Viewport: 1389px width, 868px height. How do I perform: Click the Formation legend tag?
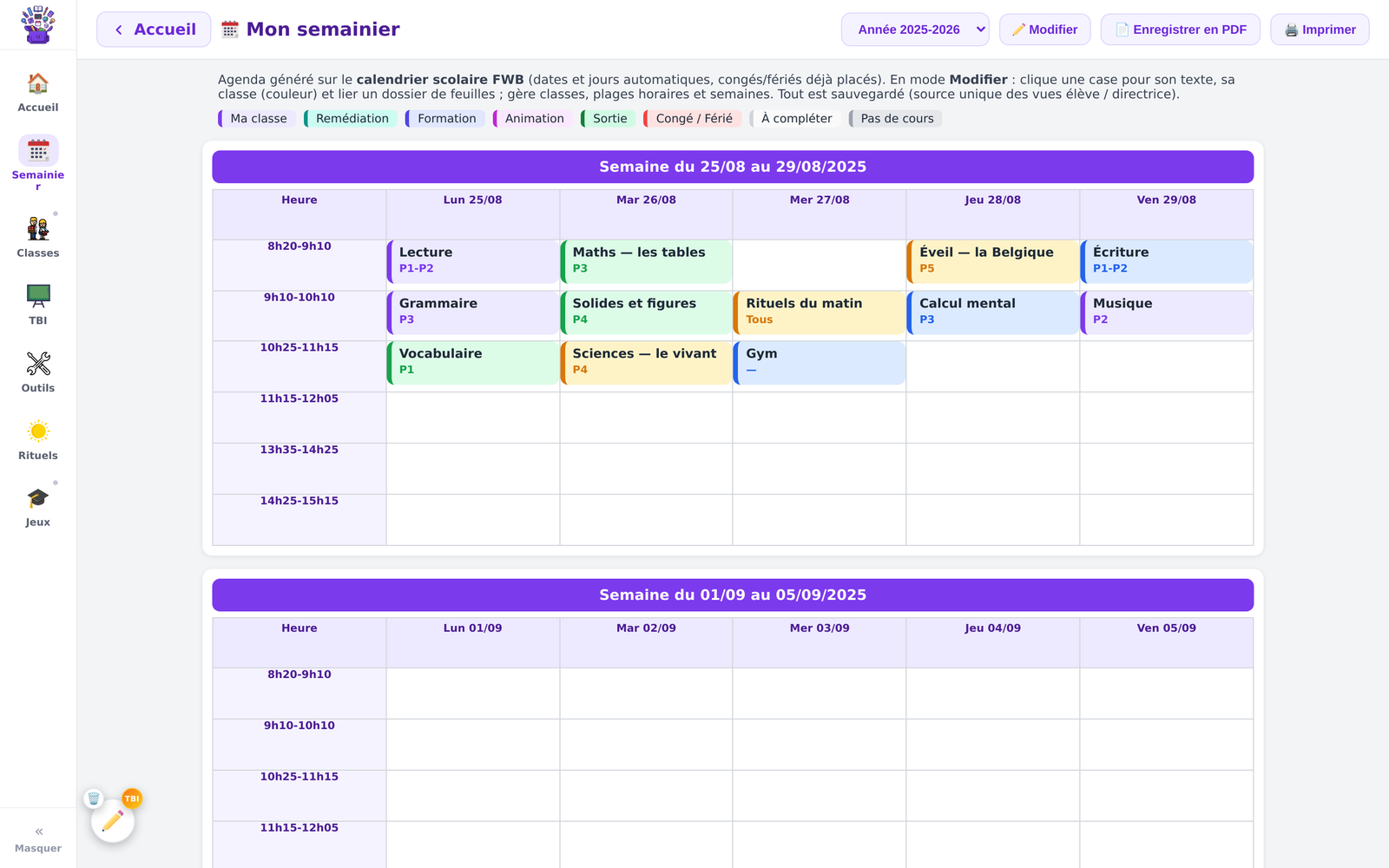point(445,119)
